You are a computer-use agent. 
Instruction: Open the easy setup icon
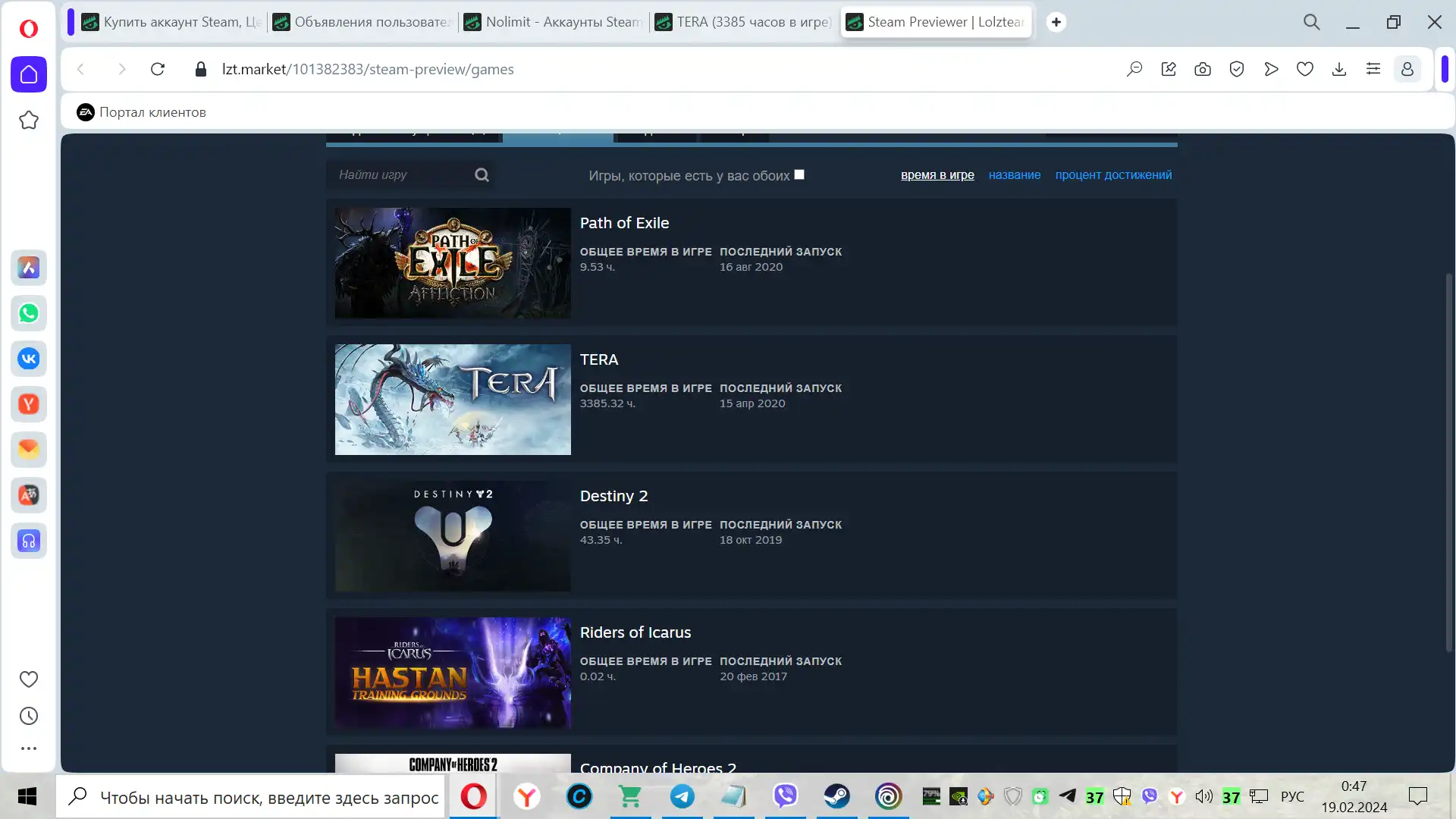coord(1373,69)
